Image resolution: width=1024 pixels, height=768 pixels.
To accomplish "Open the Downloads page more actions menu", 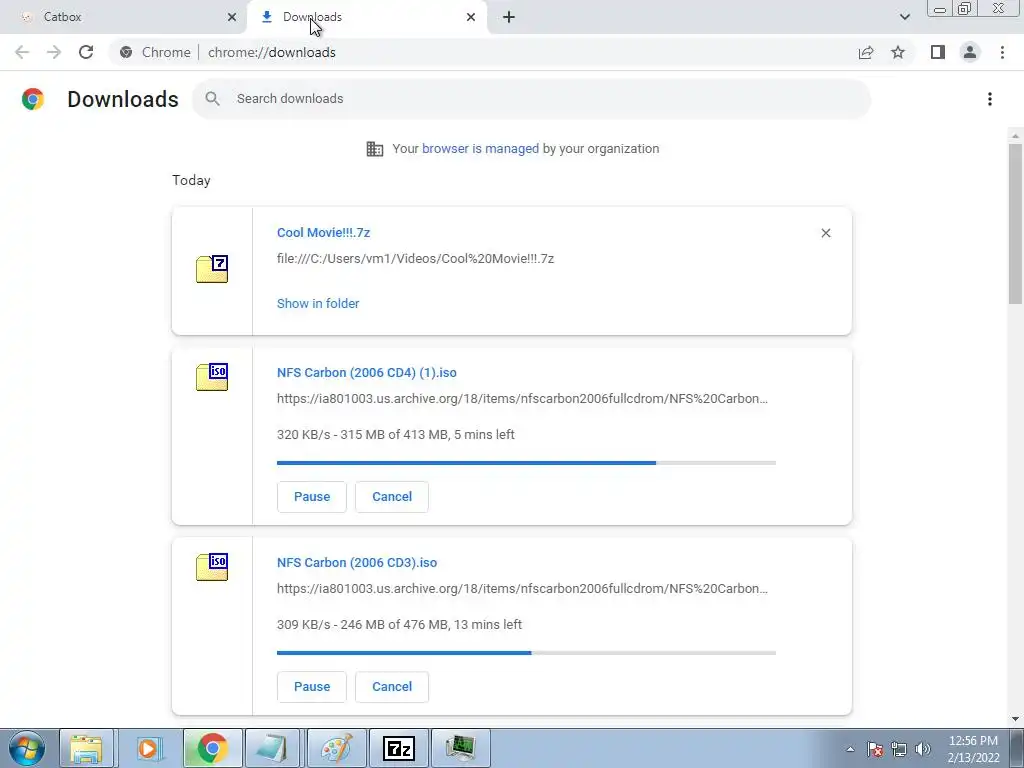I will (990, 99).
